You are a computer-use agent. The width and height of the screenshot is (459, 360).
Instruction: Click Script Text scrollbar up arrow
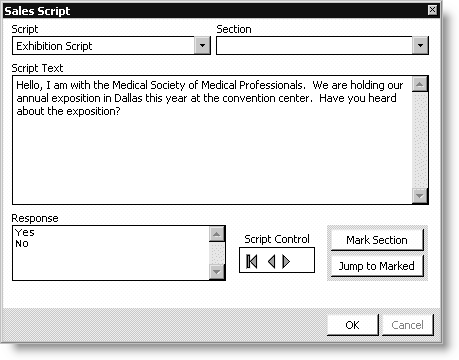pos(420,84)
